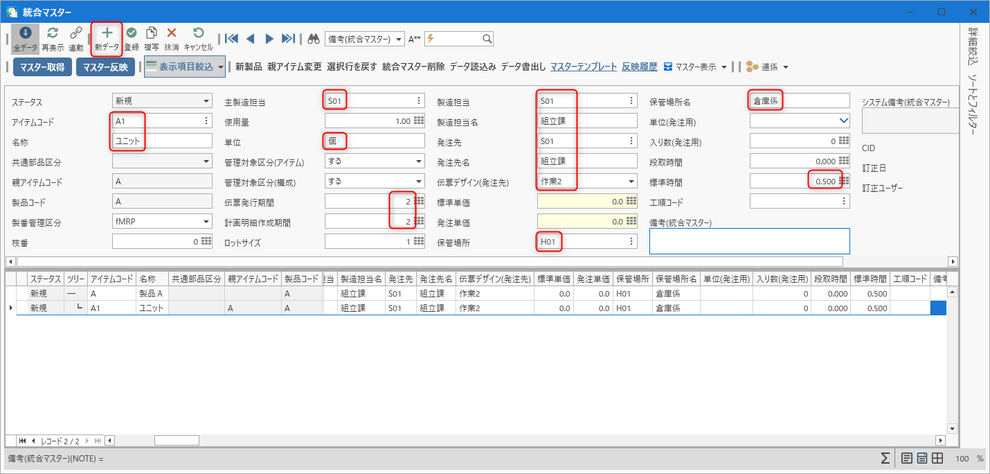Open the ステータス dropdown showing 新規
The height and width of the screenshot is (474, 990).
coord(162,100)
